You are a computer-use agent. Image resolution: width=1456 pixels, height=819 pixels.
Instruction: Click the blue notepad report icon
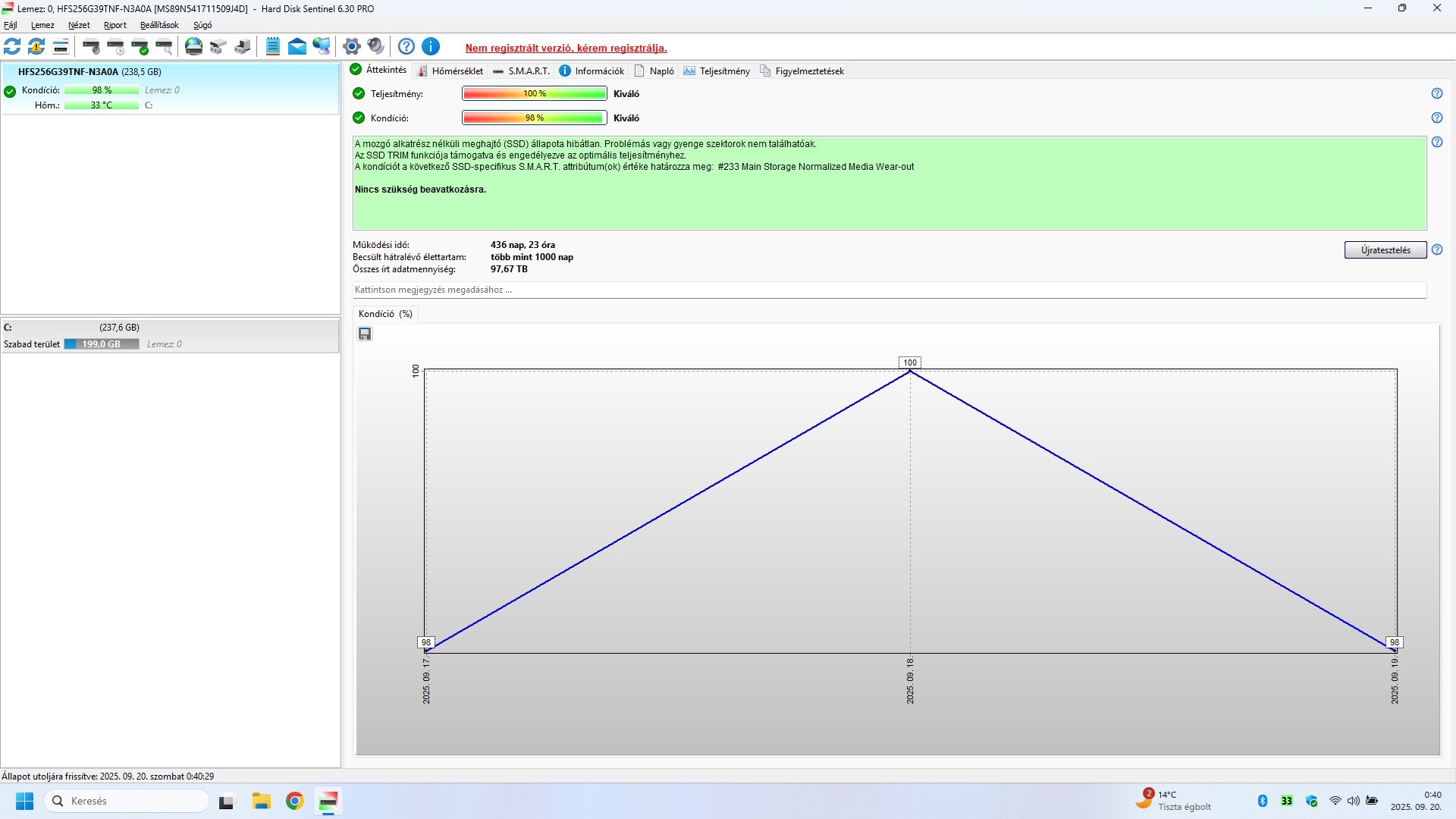click(273, 47)
